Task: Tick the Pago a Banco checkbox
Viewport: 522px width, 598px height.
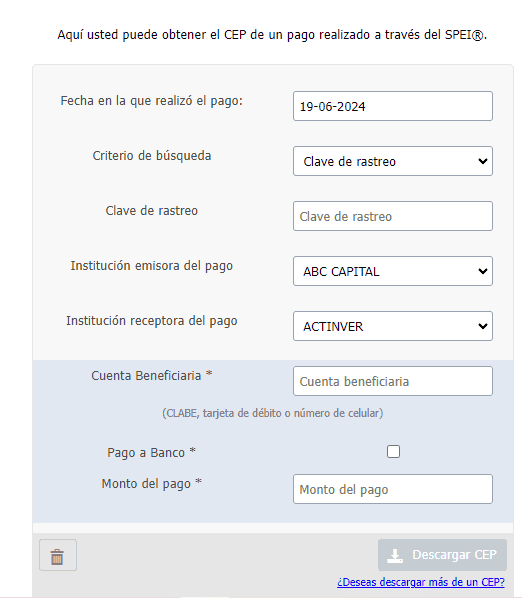Action: point(393,452)
